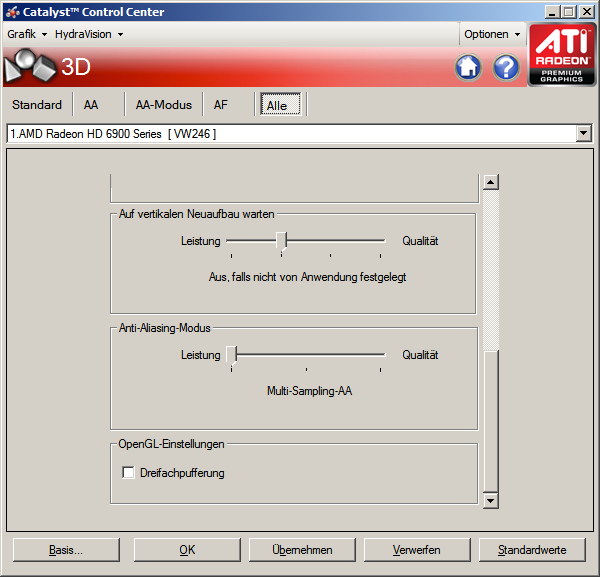This screenshot has width=600, height=577.
Task: Click the 3D shapes icon in header
Action: (x=30, y=65)
